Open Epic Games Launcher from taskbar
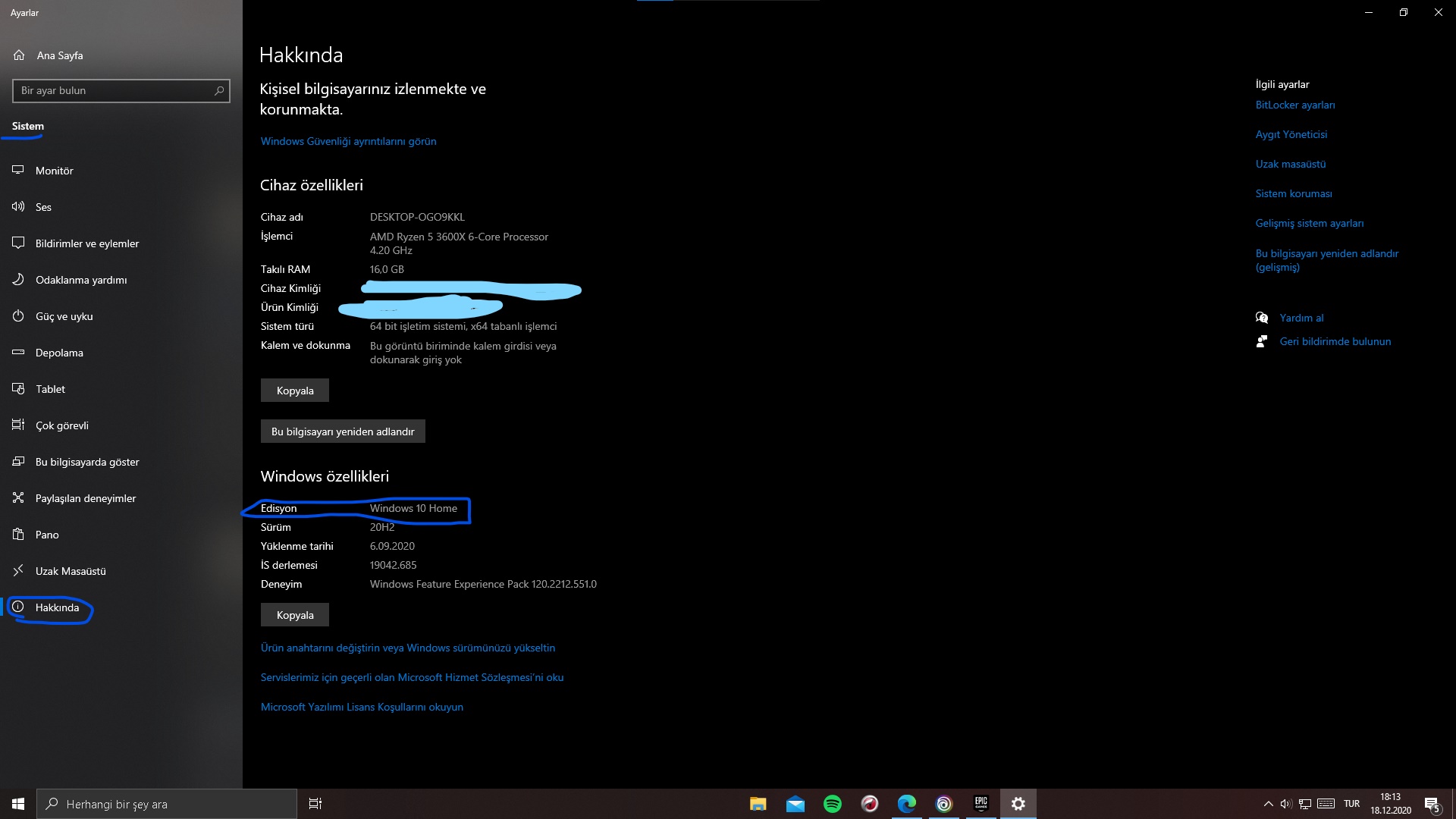 pos(981,804)
